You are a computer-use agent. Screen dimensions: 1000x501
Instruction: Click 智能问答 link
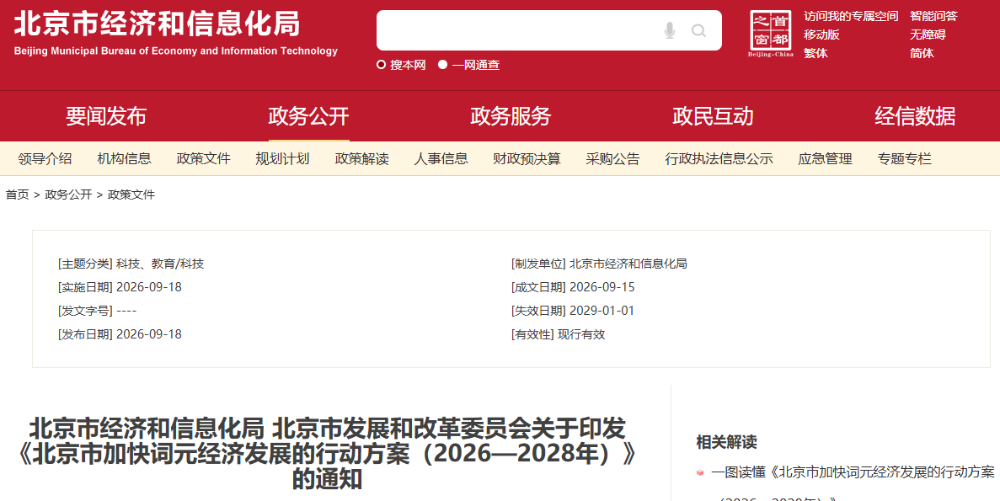pyautogui.click(x=934, y=16)
